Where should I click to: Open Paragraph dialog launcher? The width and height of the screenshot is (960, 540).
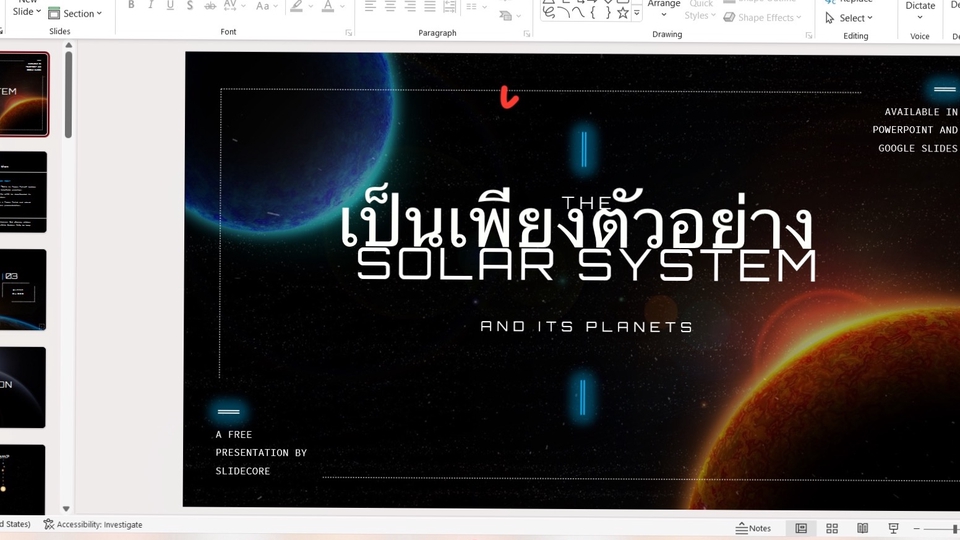pyautogui.click(x=527, y=34)
